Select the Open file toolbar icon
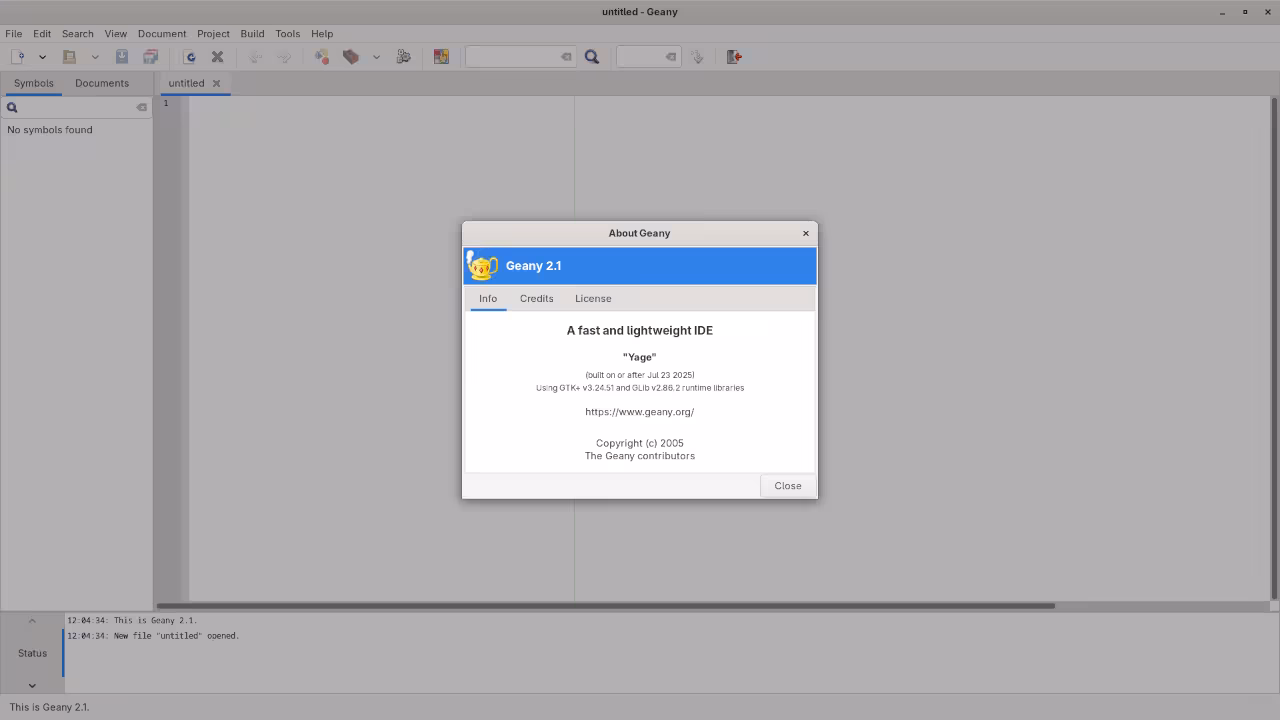The height and width of the screenshot is (720, 1280). click(68, 56)
